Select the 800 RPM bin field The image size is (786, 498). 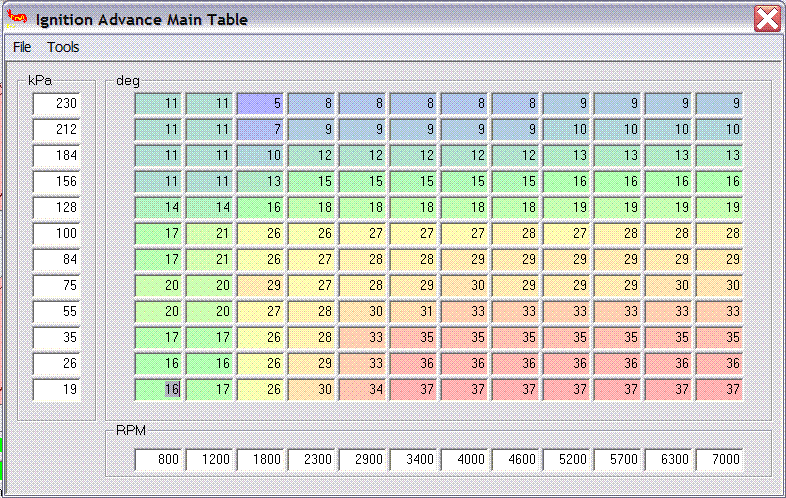click(159, 460)
